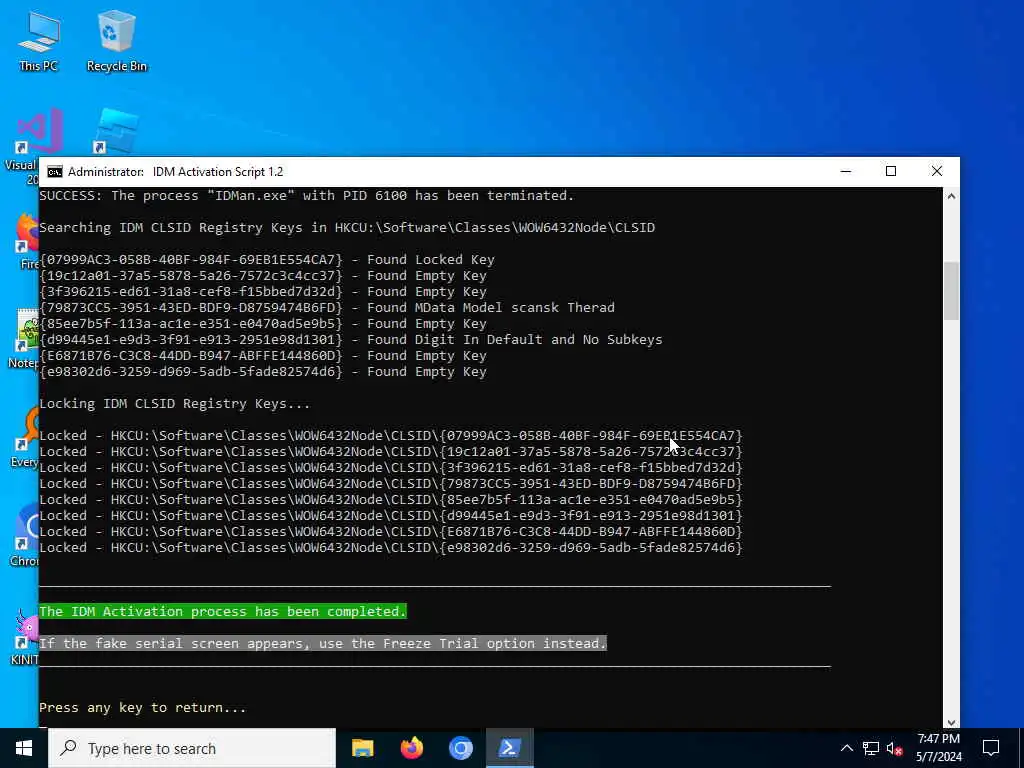Open the notification center icon
Screen dimensions: 1024x768
pos(991,748)
